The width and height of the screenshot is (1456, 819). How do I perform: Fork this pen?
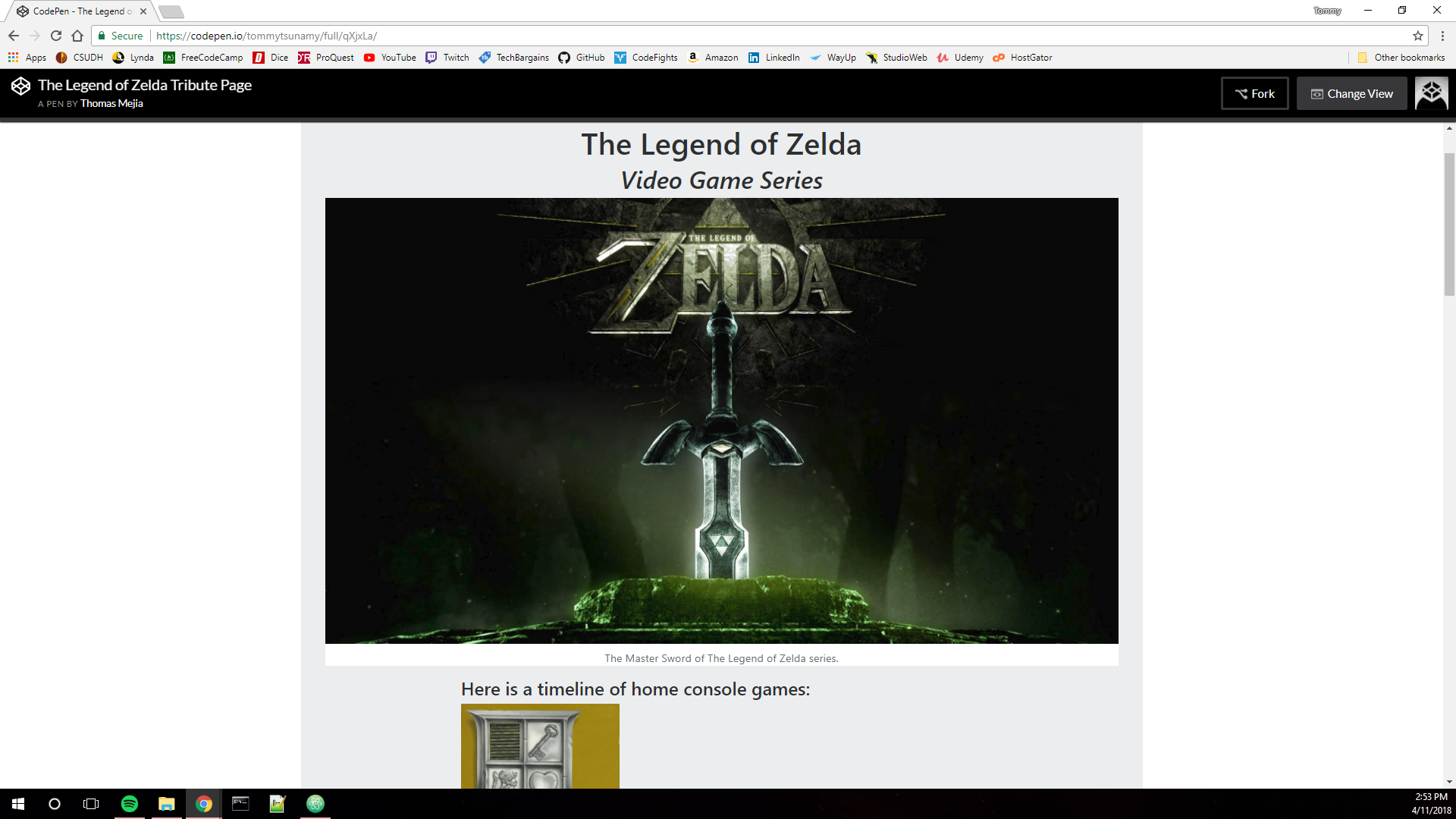click(1255, 93)
